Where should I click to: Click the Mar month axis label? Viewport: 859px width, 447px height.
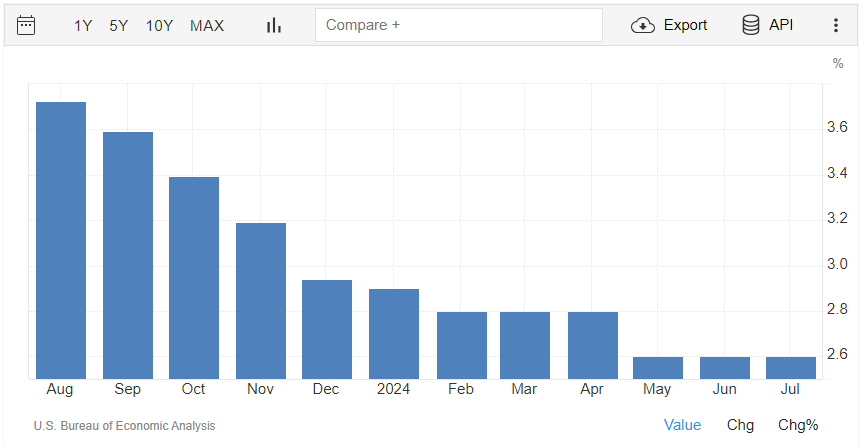click(524, 389)
